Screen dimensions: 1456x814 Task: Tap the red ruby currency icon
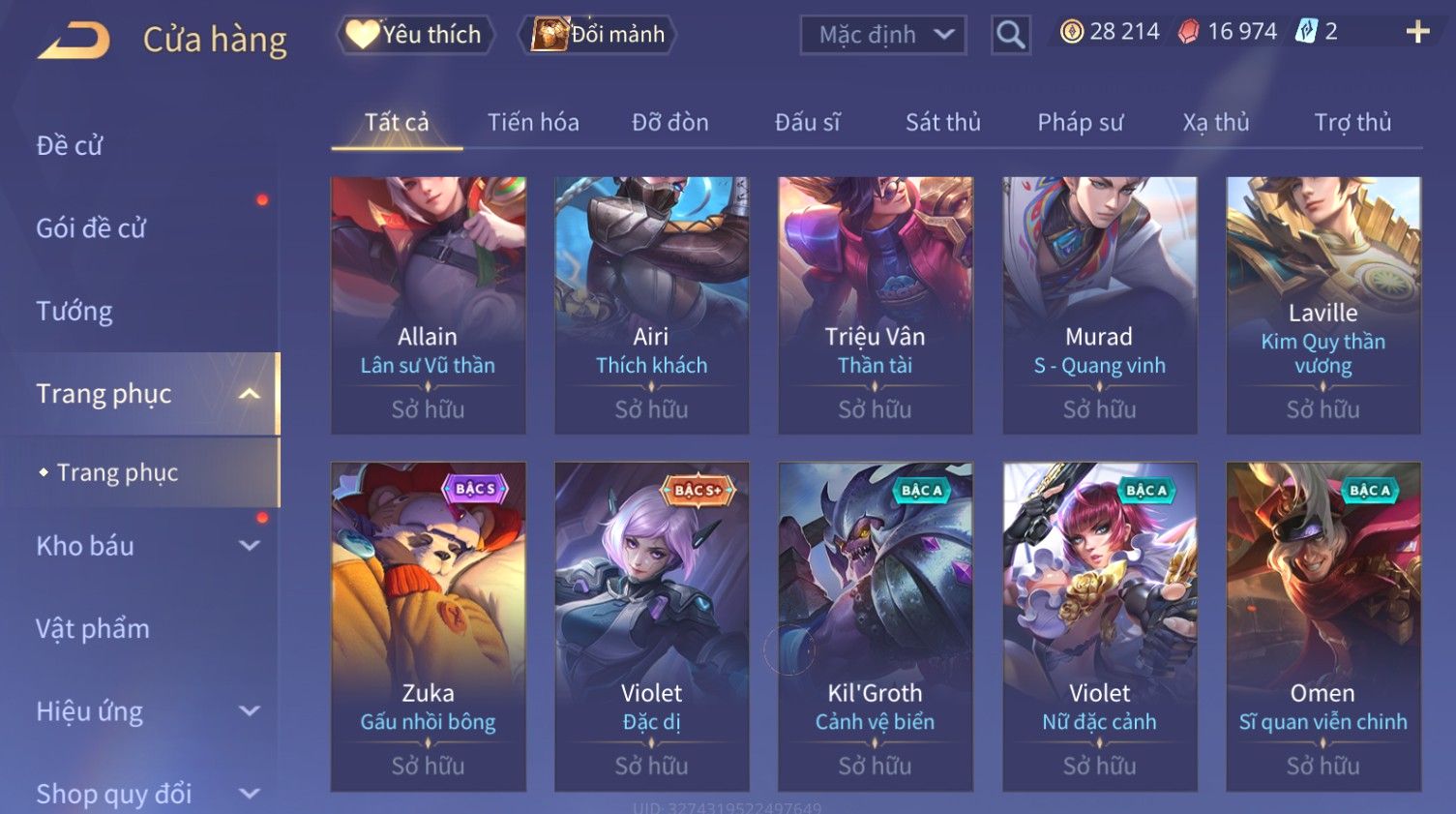[x=1189, y=32]
